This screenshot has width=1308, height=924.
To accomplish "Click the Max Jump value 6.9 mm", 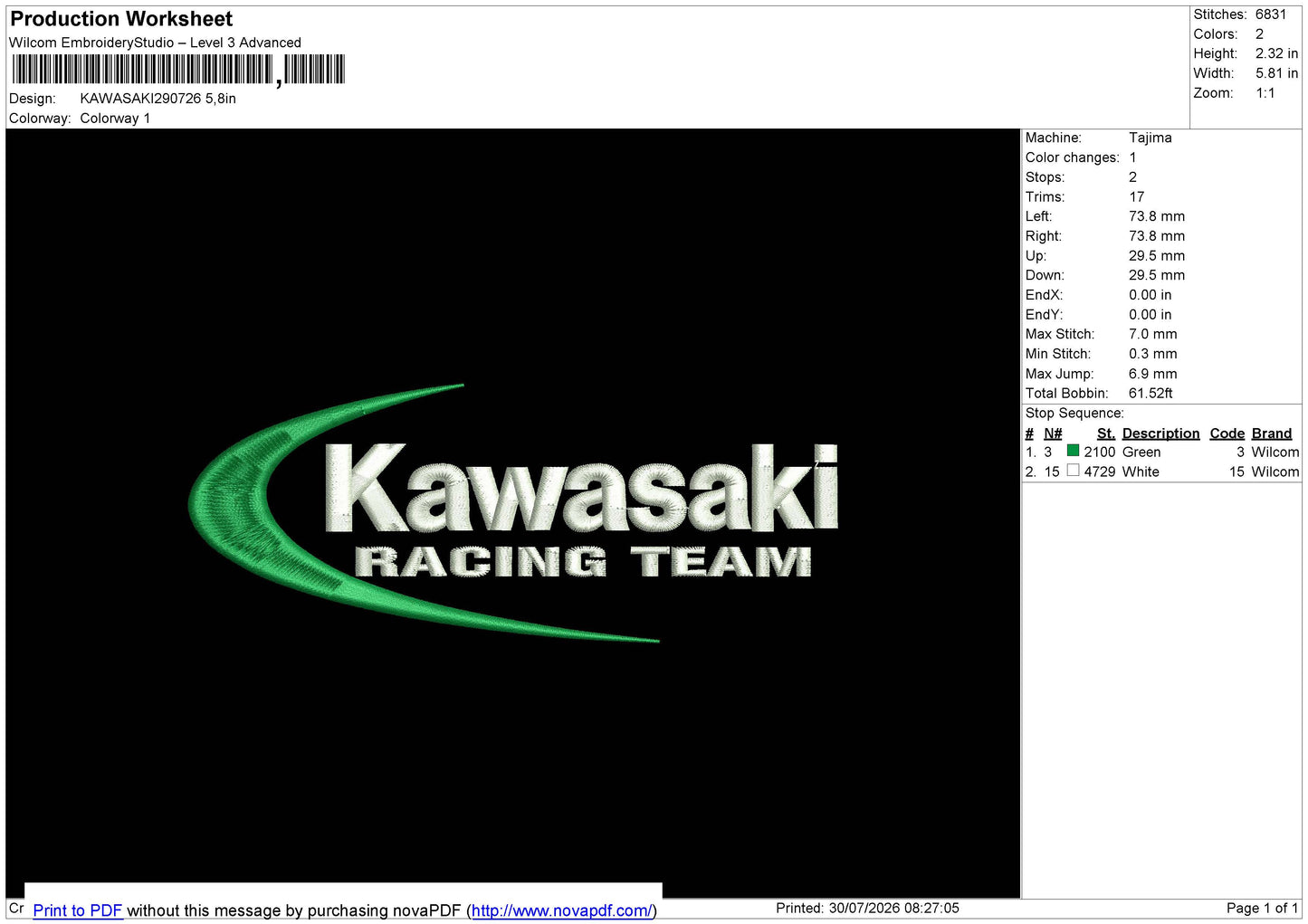I will tap(1152, 374).
